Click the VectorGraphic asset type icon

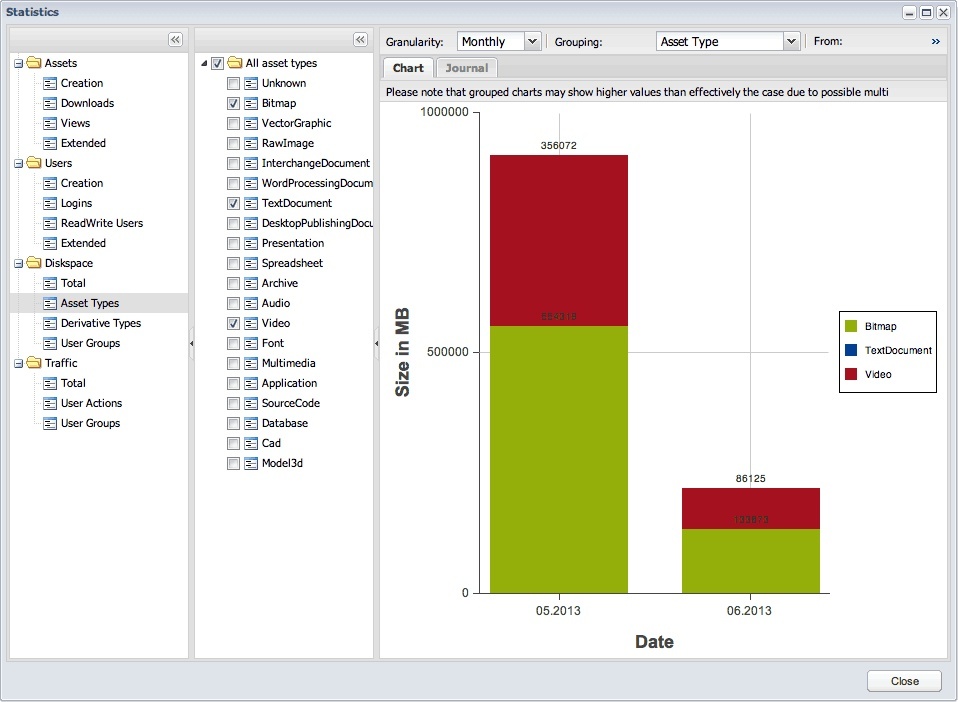coord(250,123)
